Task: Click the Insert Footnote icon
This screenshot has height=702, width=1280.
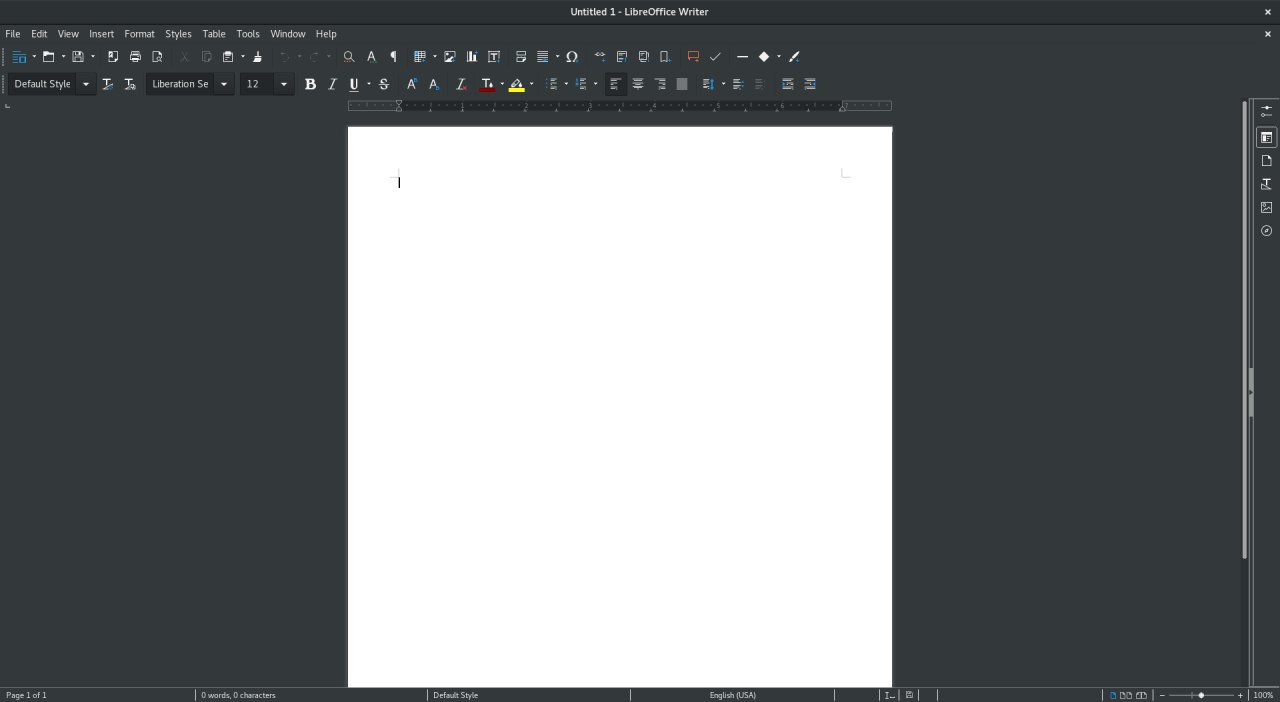Action: [x=622, y=57]
